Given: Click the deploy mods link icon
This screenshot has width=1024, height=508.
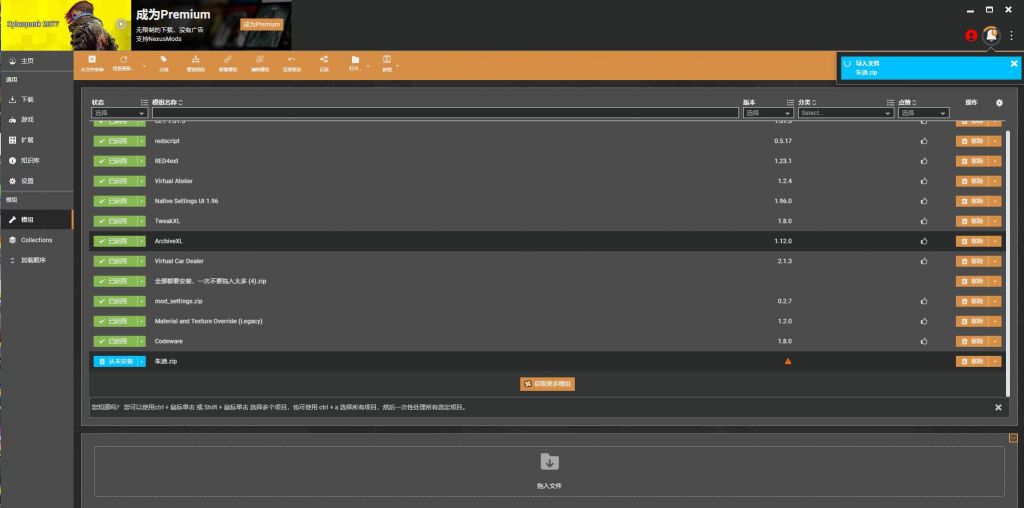Looking at the screenshot, I should tap(228, 59).
